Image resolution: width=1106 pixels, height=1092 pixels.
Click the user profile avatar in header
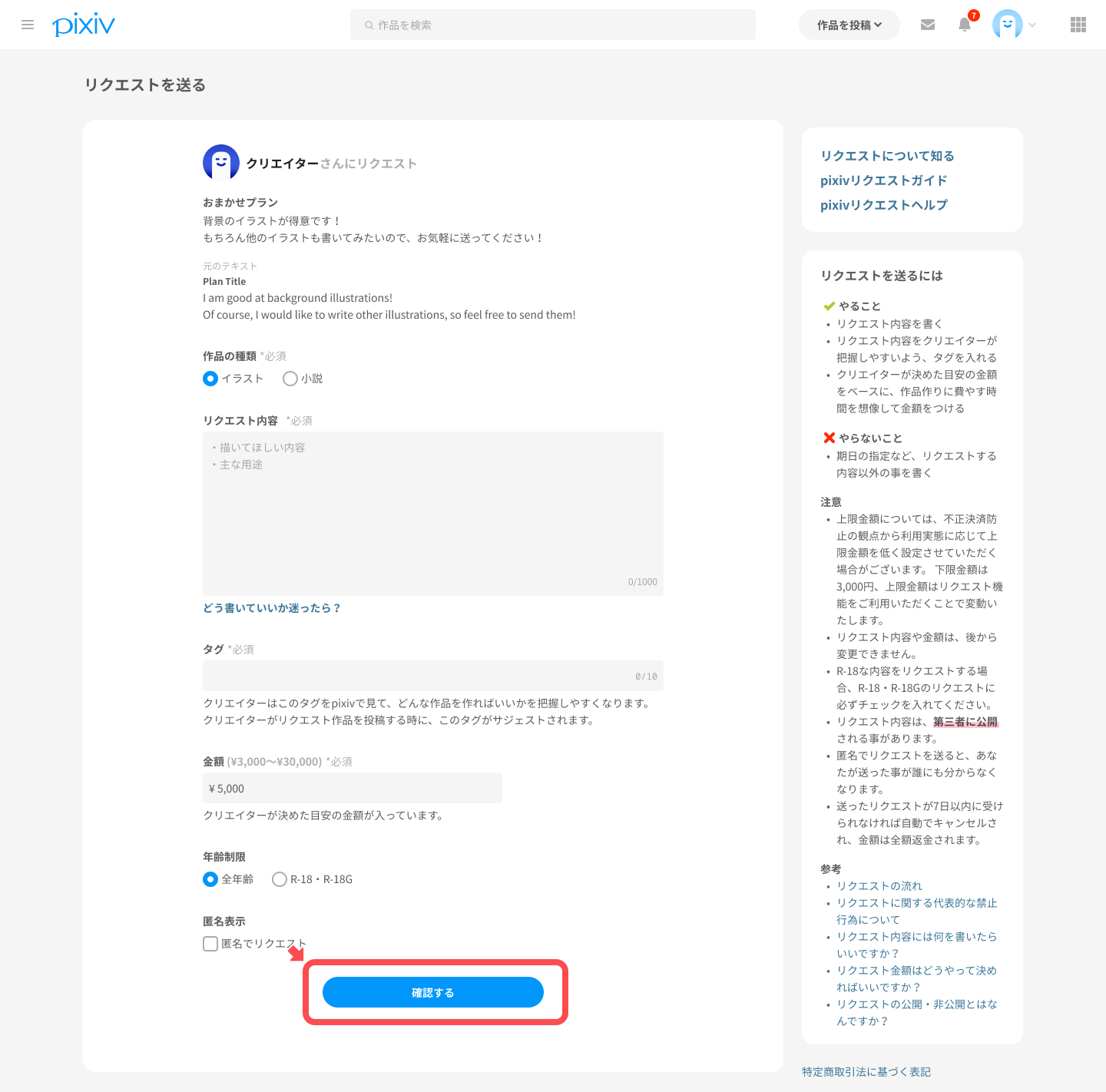tap(1007, 25)
